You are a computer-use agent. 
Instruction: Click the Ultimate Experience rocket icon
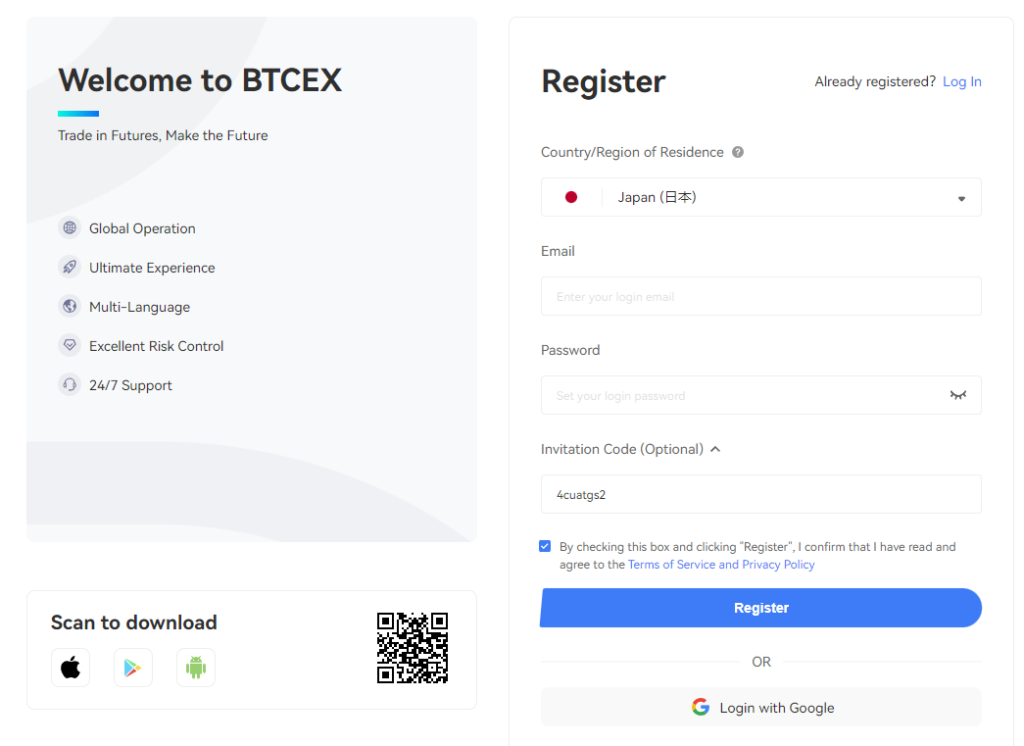70,267
